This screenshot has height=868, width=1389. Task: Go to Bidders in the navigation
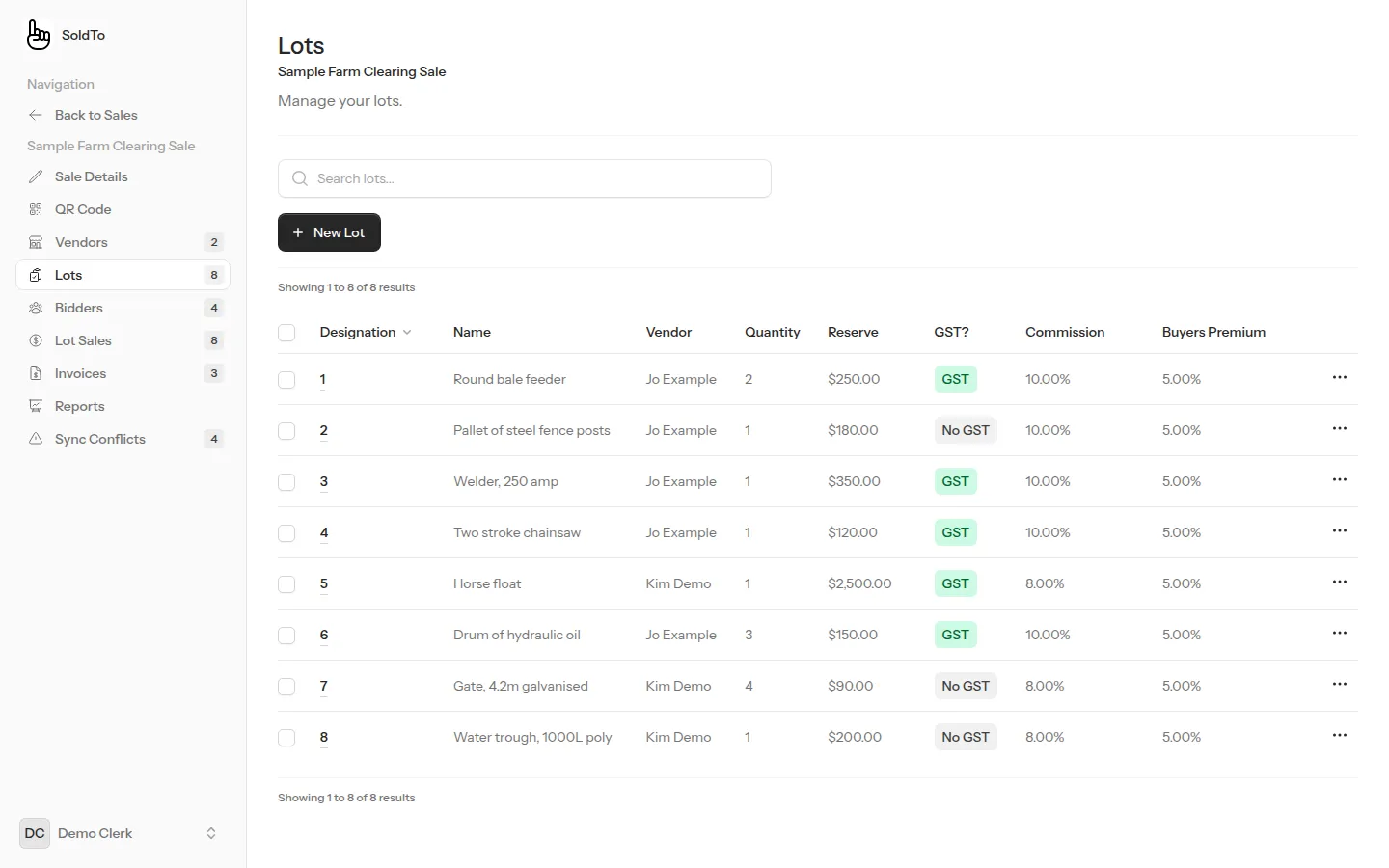click(x=123, y=308)
